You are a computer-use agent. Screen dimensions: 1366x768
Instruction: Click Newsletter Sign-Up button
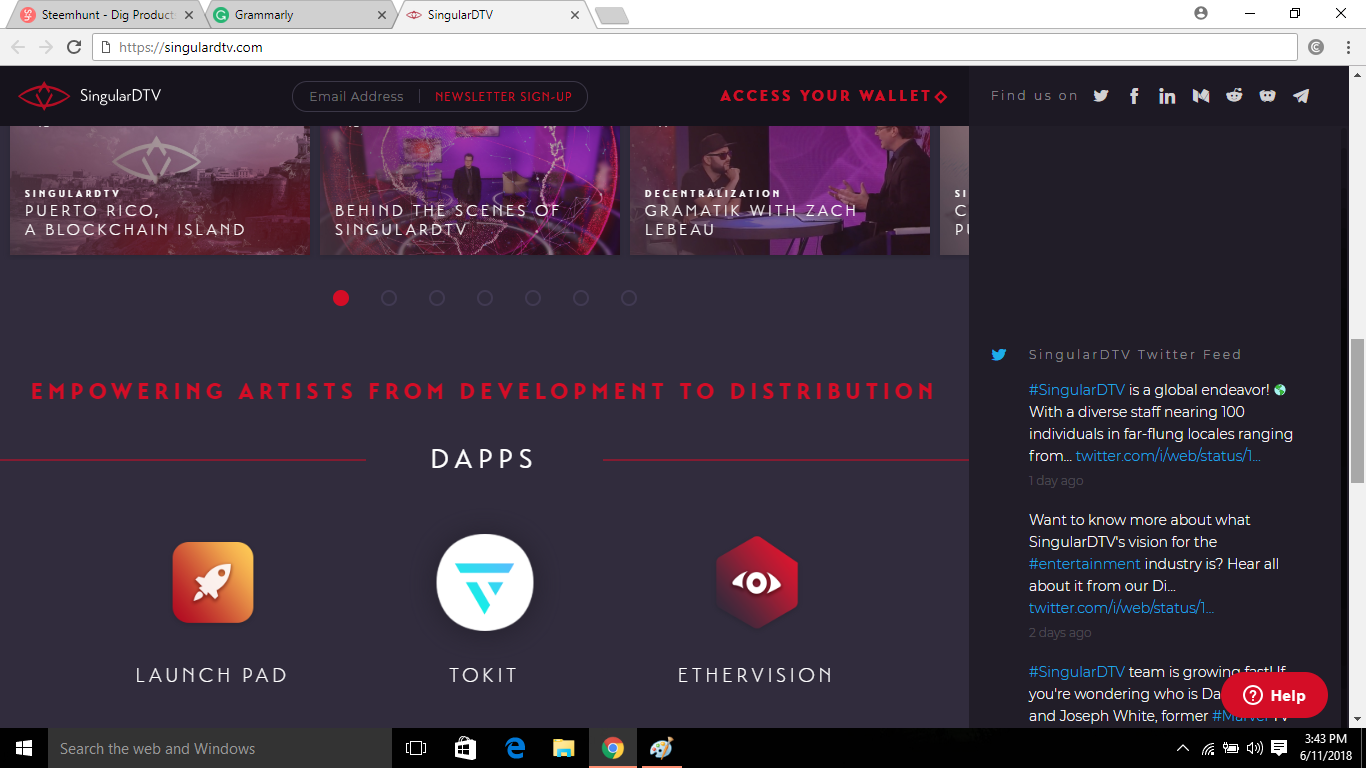tap(503, 97)
